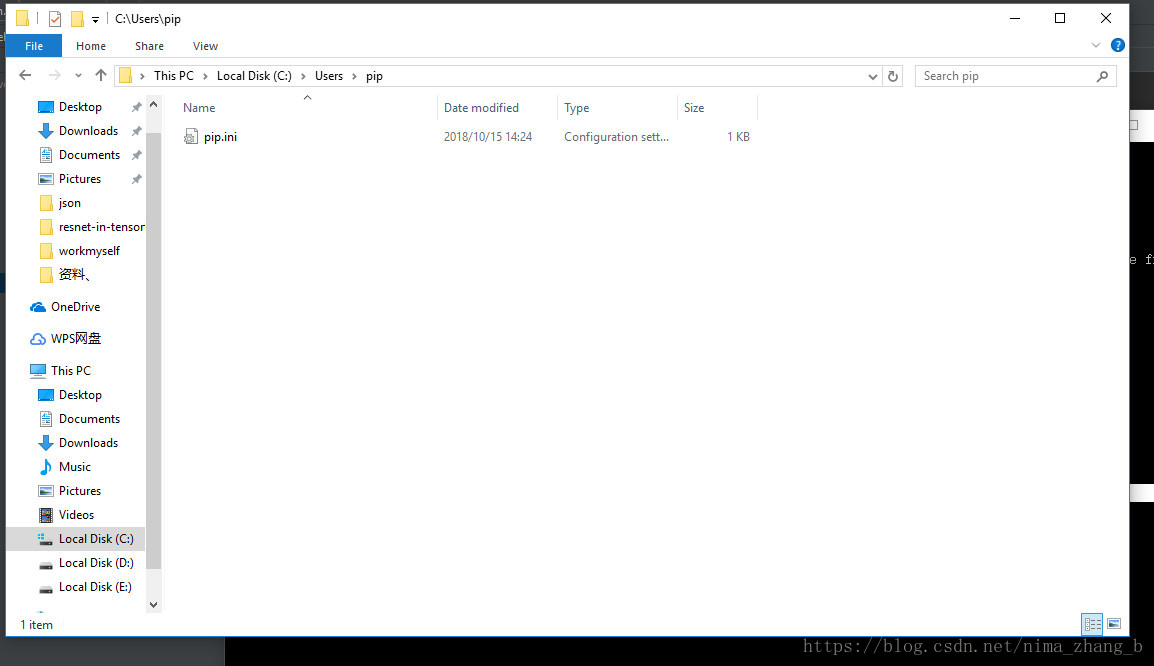The image size is (1154, 666).
Task: Open Desktop under This PC
Action: [x=80, y=394]
